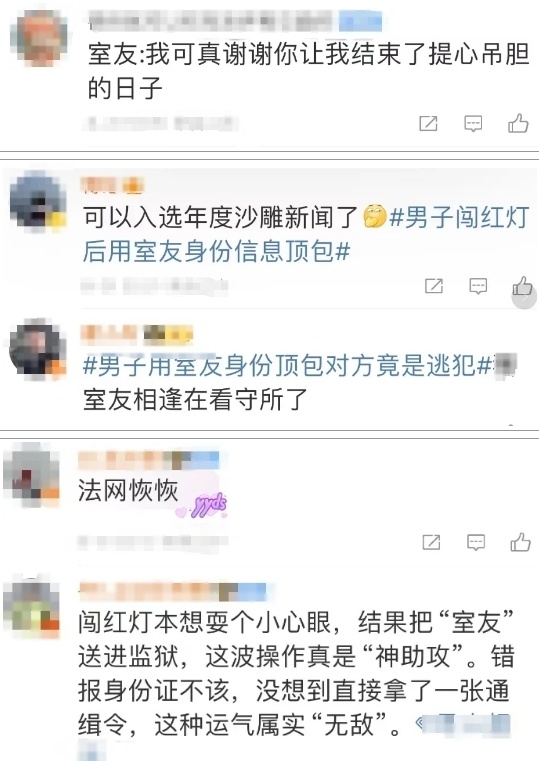Open blurred mention link after “无敌”
The width and height of the screenshot is (539, 761).
coord(464,725)
